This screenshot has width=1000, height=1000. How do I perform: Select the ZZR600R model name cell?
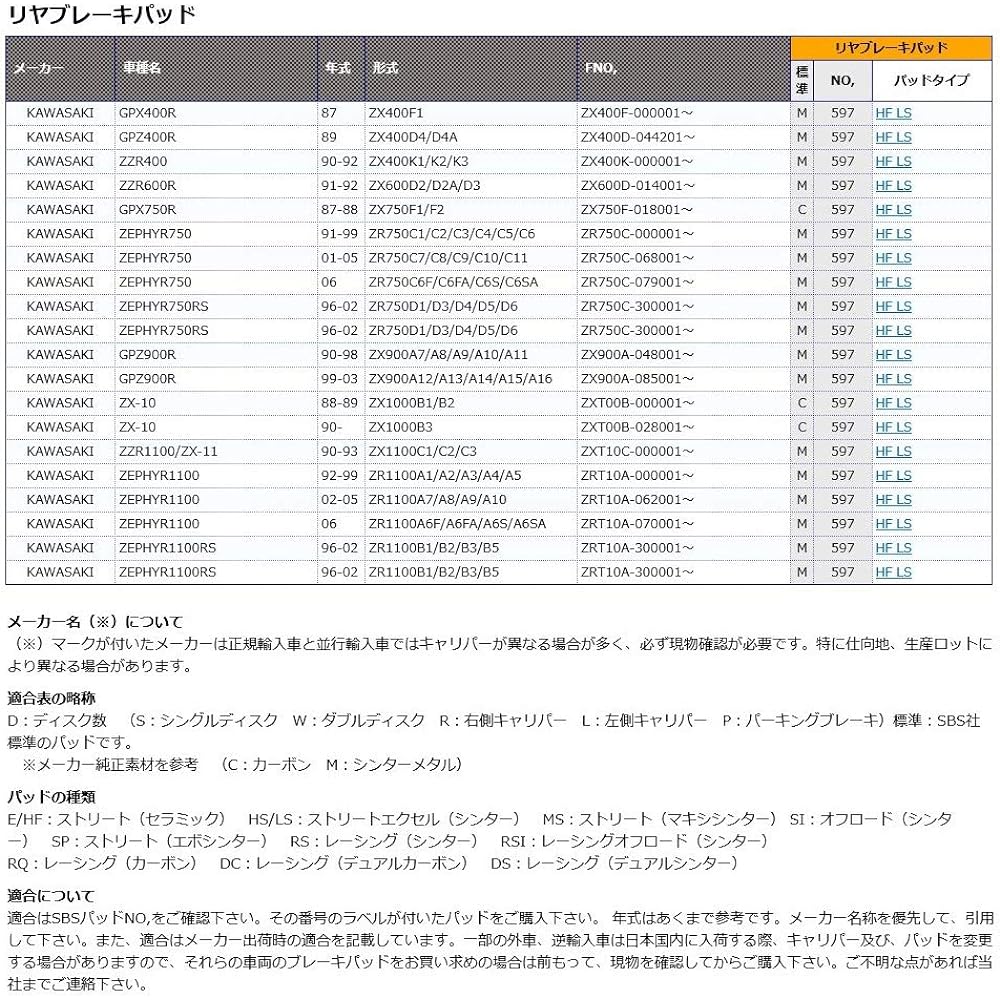216,186
